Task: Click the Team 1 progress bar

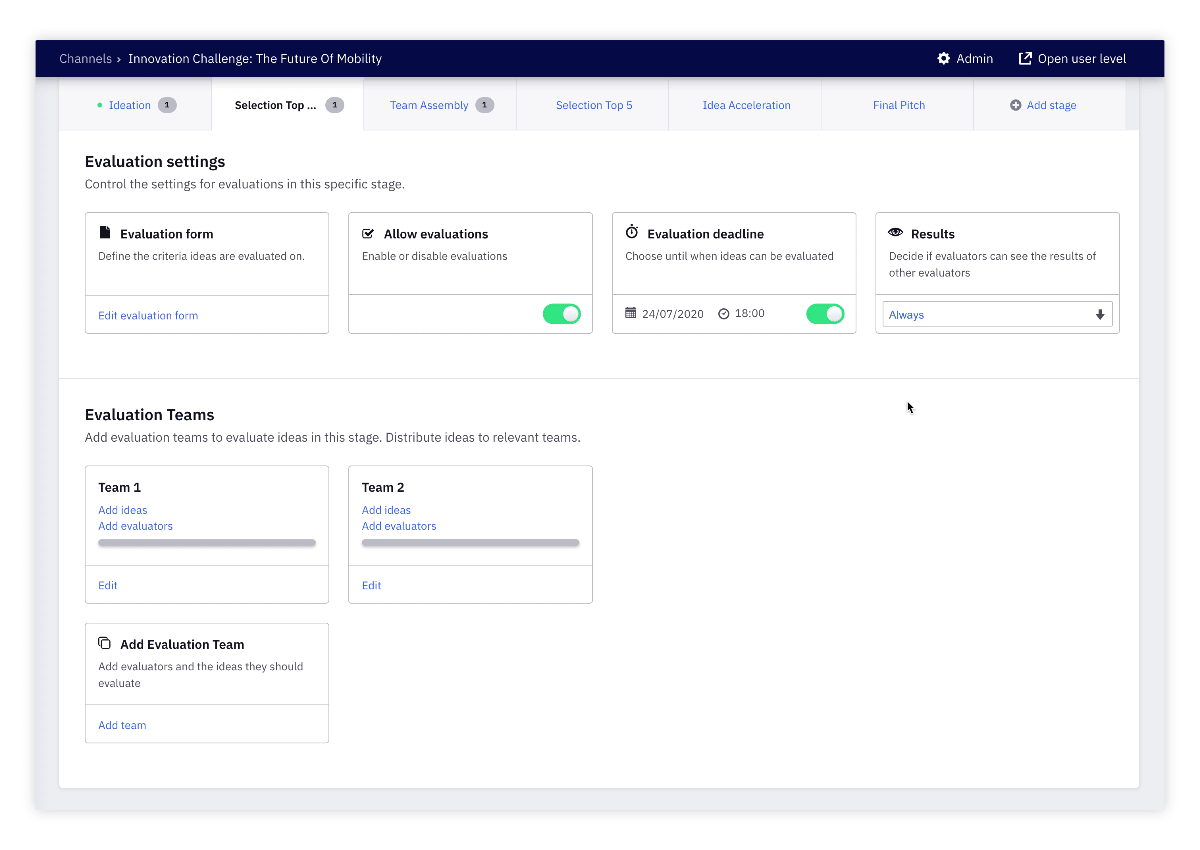Action: click(x=207, y=543)
